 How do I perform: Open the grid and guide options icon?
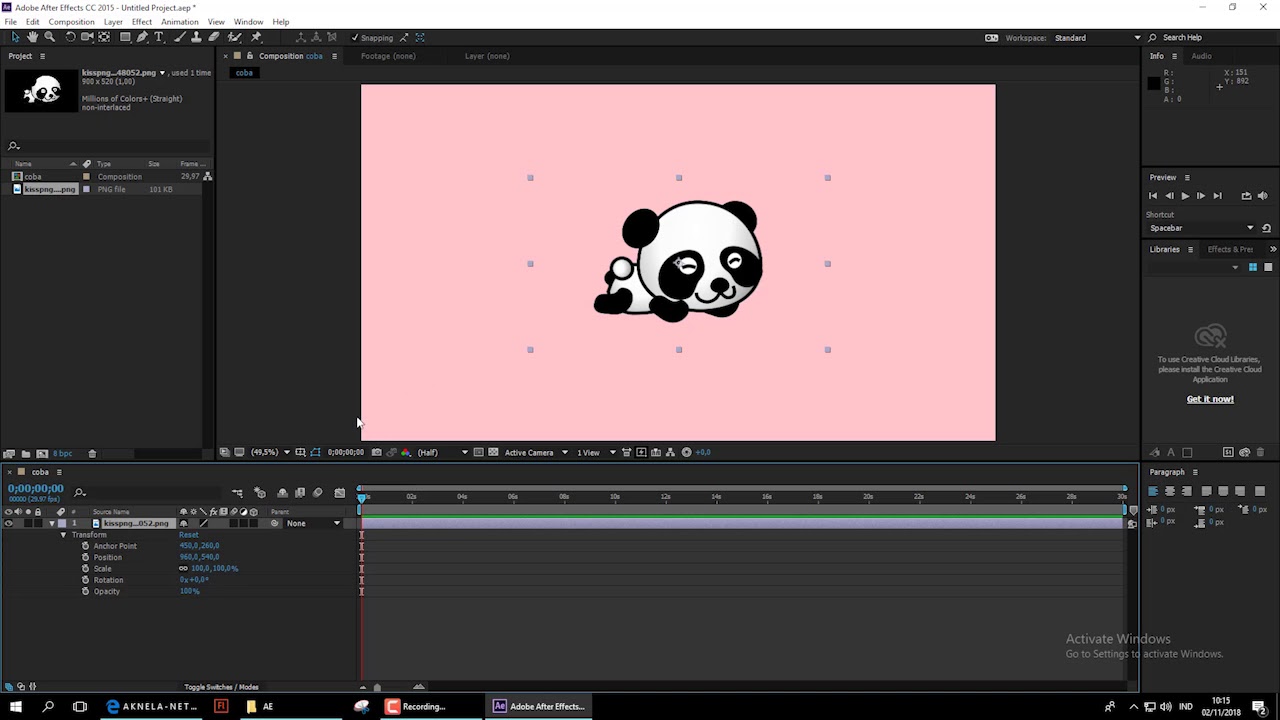tap(301, 452)
